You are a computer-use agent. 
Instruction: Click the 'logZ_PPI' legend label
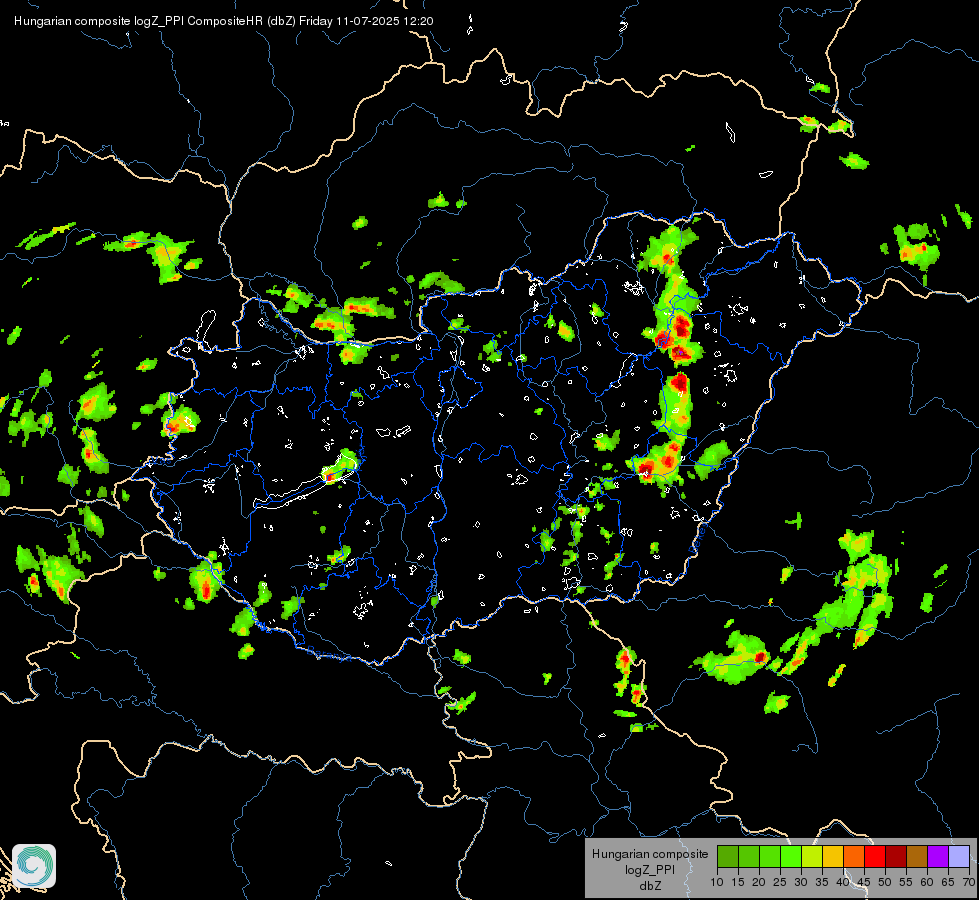[650, 870]
